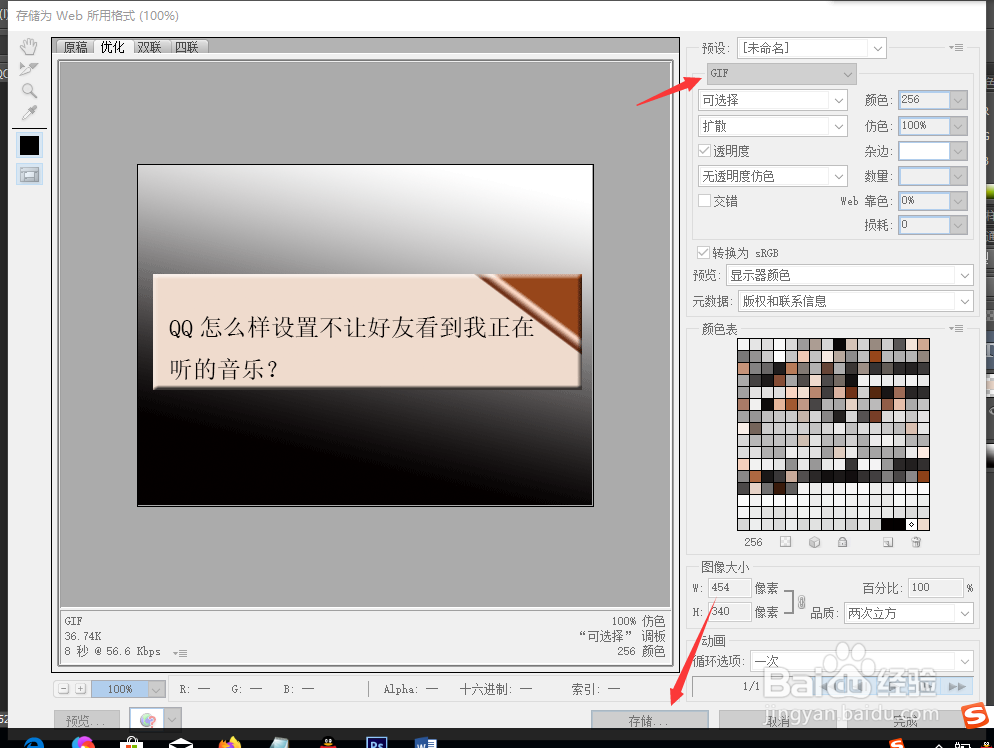The image size is (994, 748).
Task: Select the Eyedropper tool
Action: tap(29, 113)
